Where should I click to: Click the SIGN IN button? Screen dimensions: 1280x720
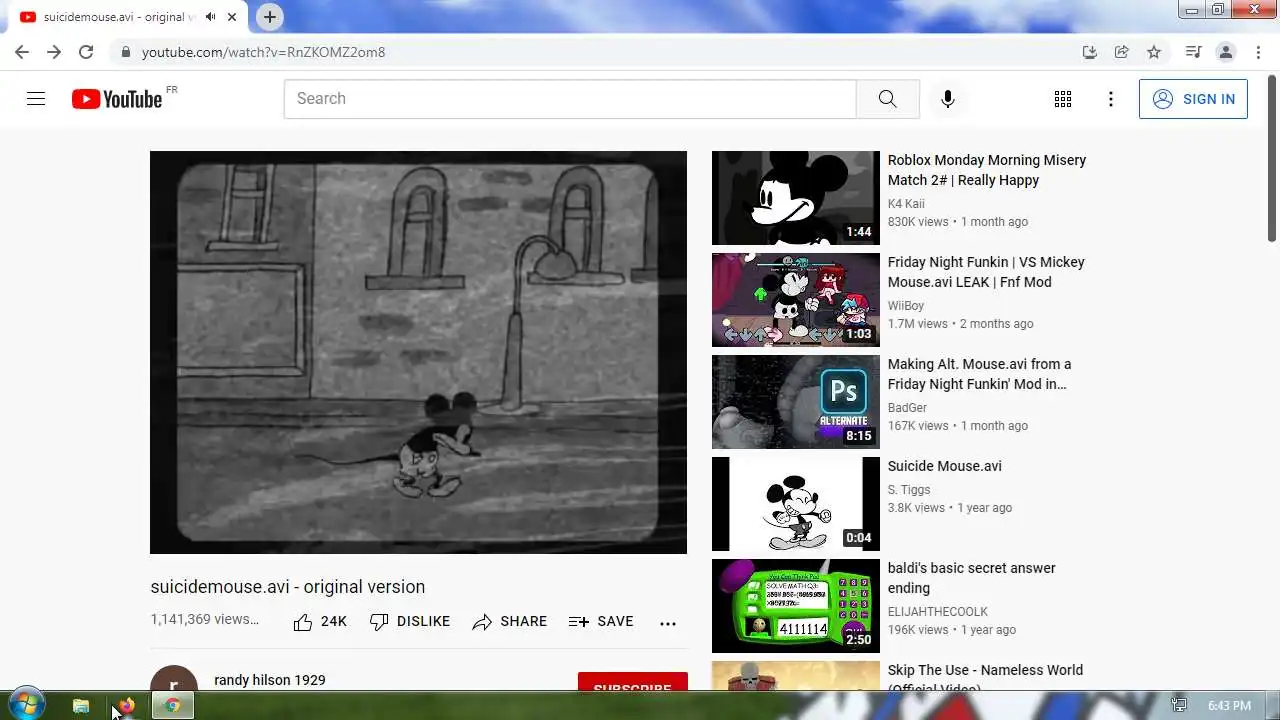point(1193,99)
